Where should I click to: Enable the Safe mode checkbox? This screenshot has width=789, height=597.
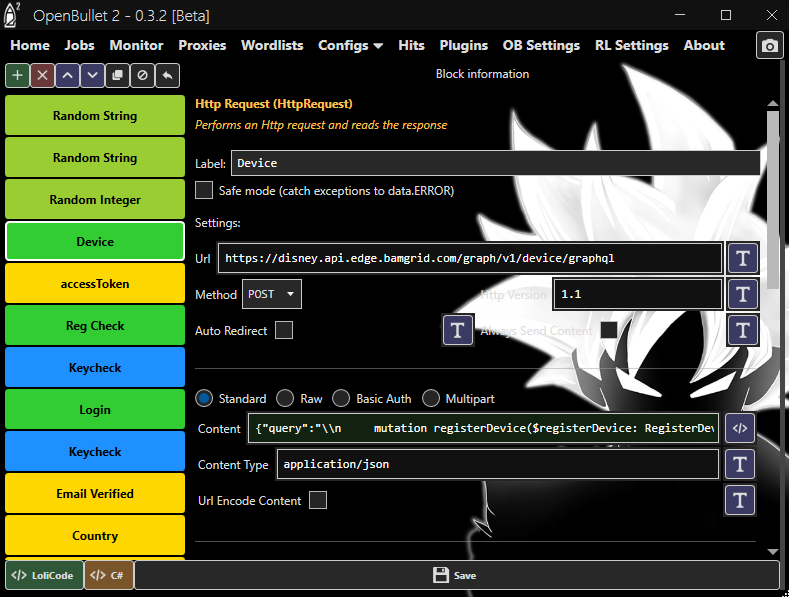click(x=204, y=190)
